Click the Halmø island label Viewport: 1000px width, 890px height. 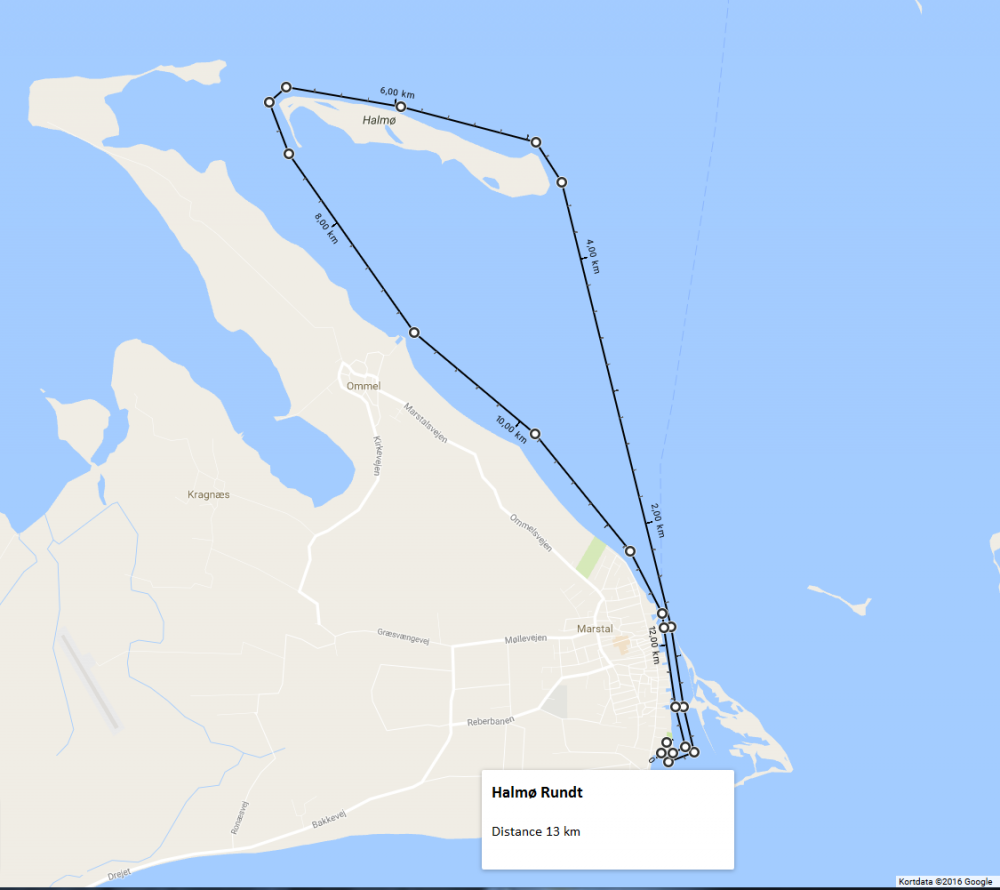379,120
